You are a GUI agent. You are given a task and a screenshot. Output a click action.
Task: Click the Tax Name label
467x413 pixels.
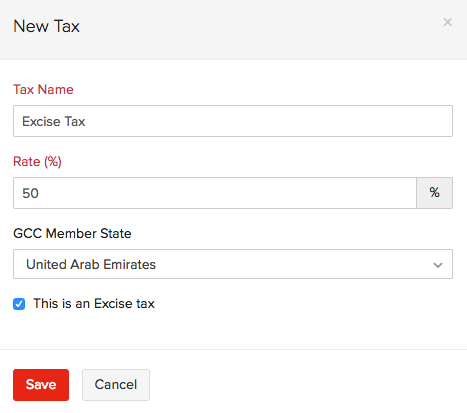pos(43,89)
